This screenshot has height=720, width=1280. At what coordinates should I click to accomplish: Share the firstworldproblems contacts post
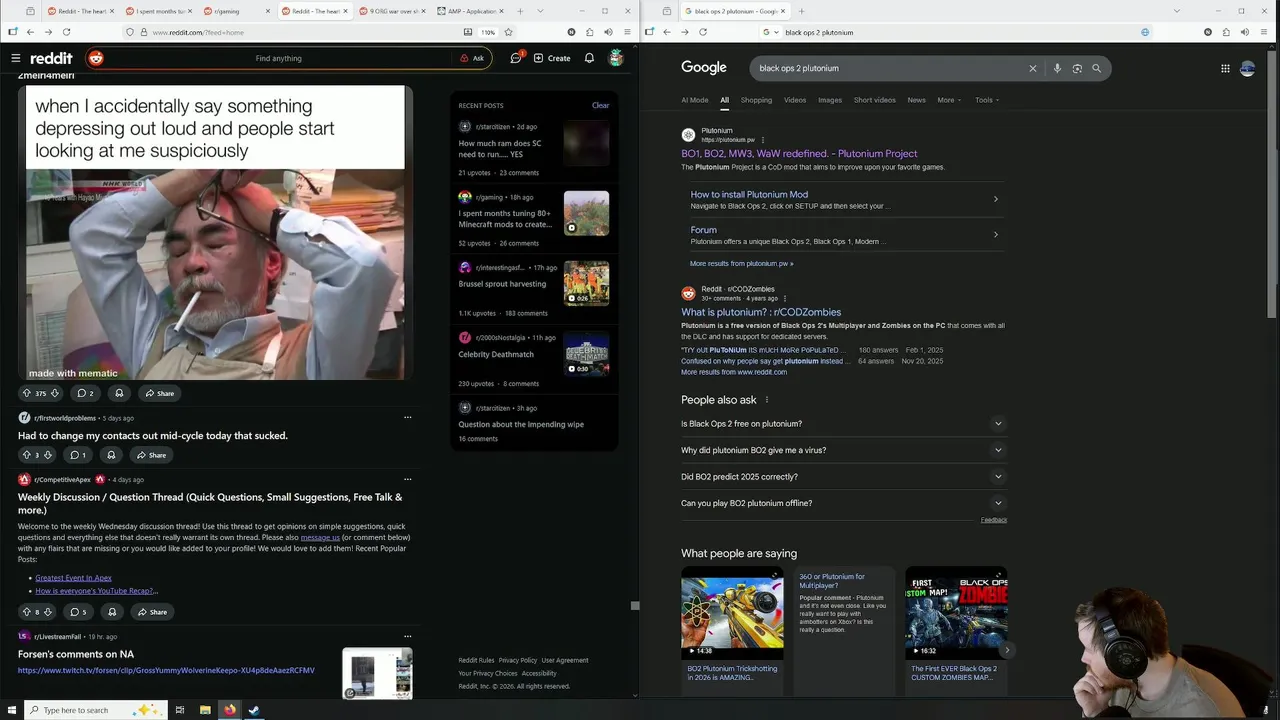tap(152, 455)
